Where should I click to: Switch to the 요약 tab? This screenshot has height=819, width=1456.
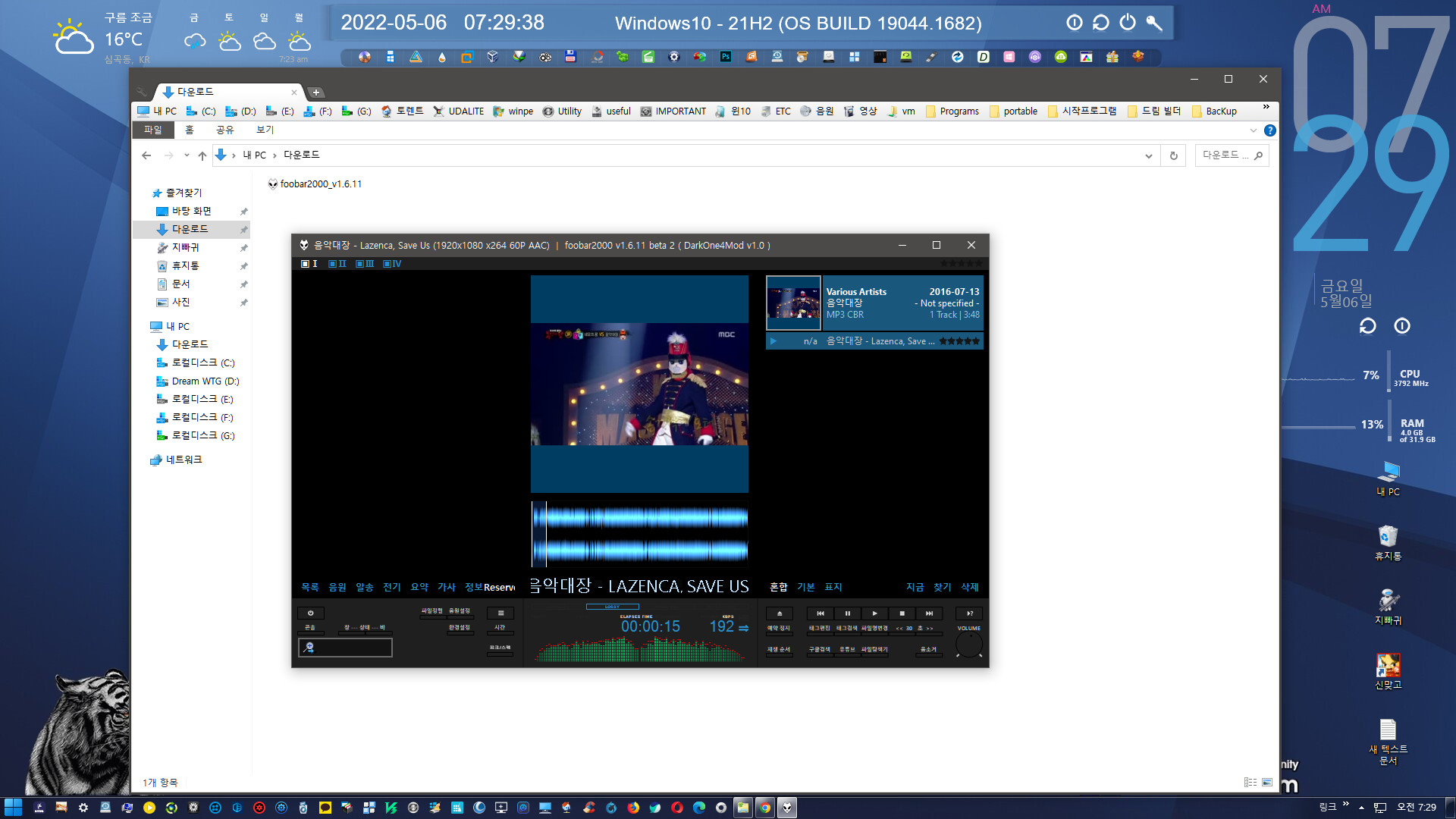[419, 587]
